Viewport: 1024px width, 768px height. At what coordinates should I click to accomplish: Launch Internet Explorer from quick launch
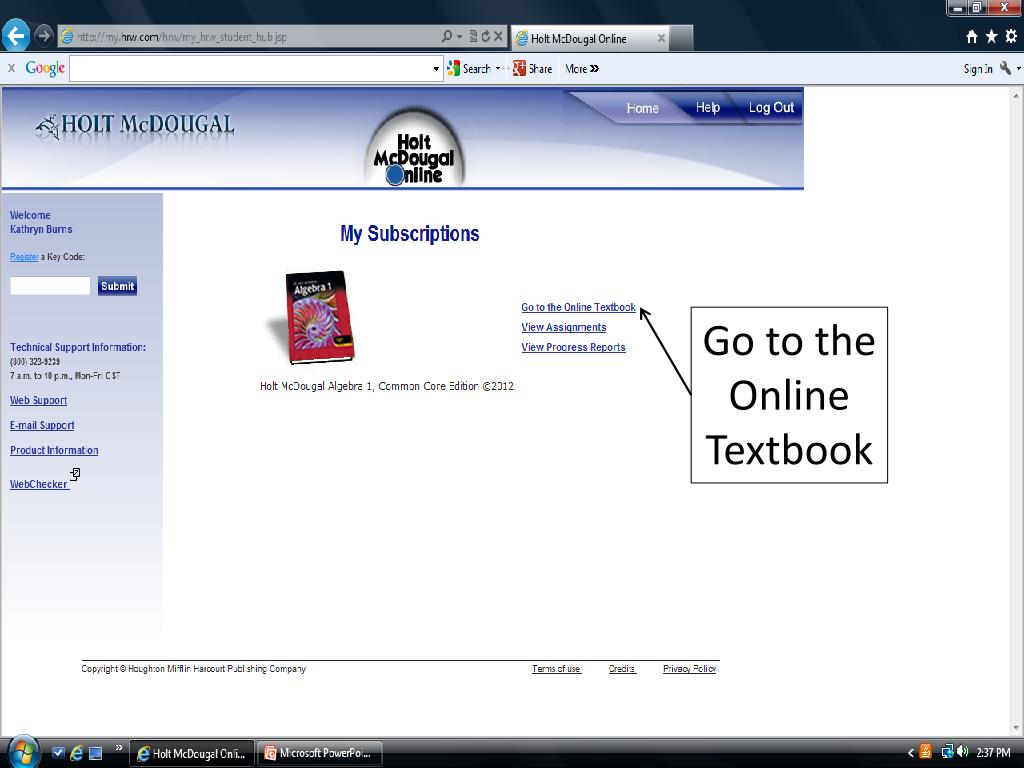point(76,752)
